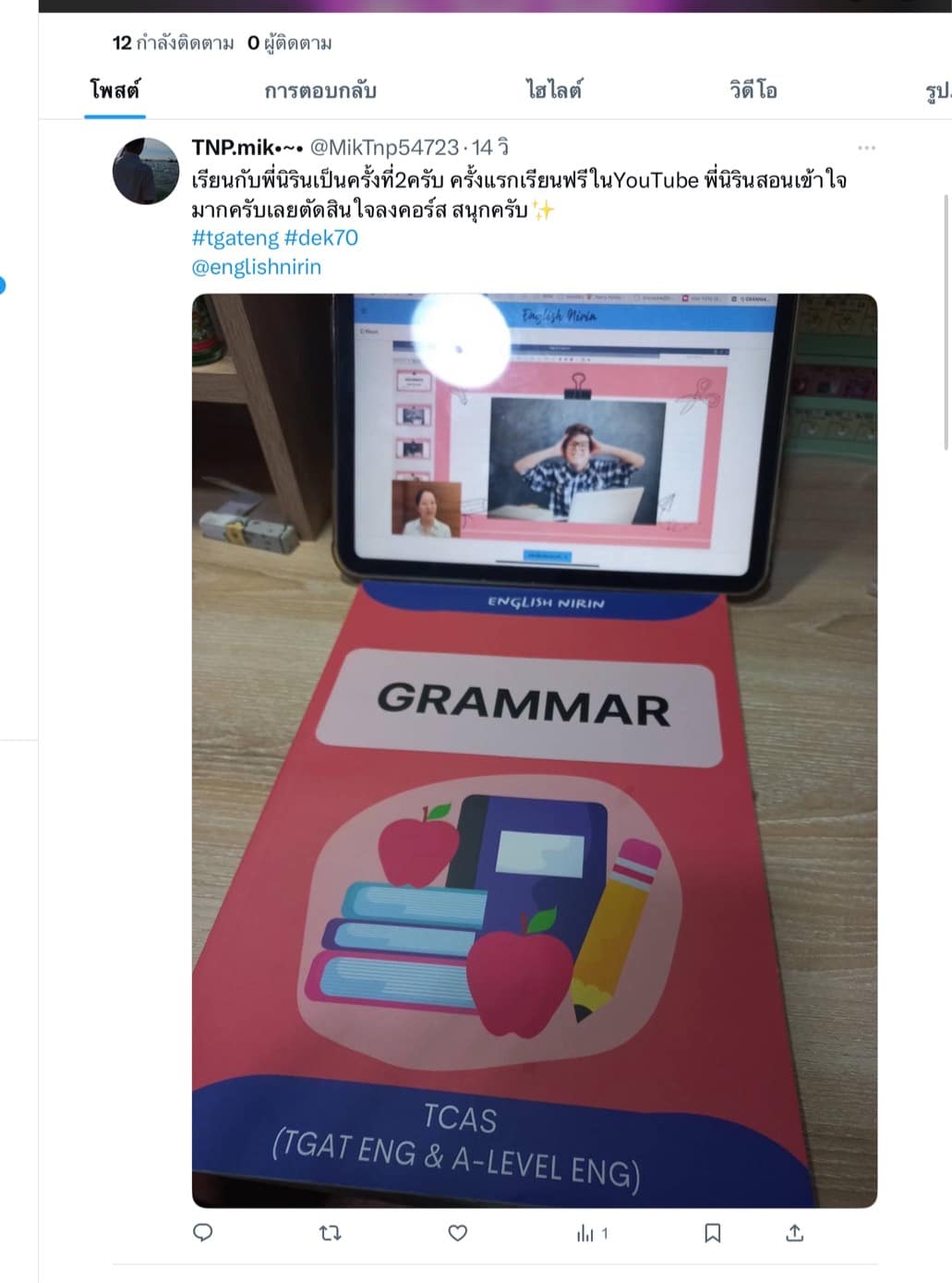Image resolution: width=952 pixels, height=1283 pixels.
Task: Open the Grammar book photo
Action: (535, 750)
